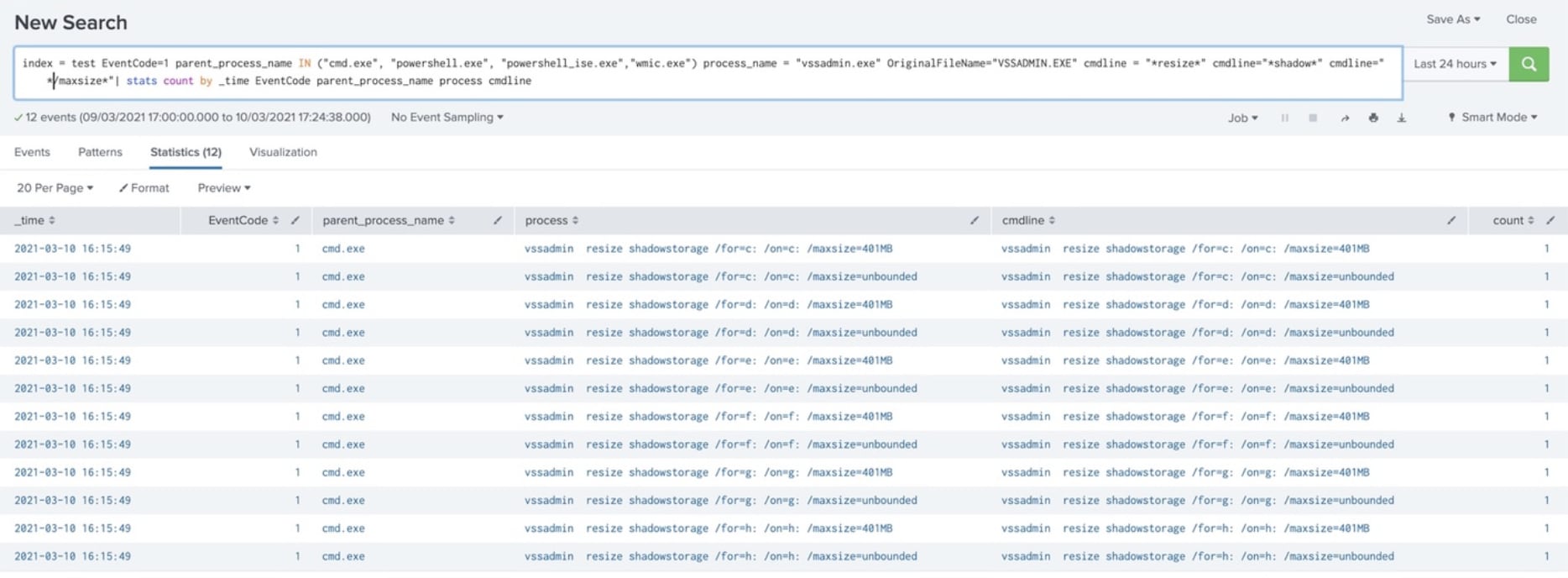Print the search results
The height and width of the screenshot is (578, 1568).
[1373, 118]
